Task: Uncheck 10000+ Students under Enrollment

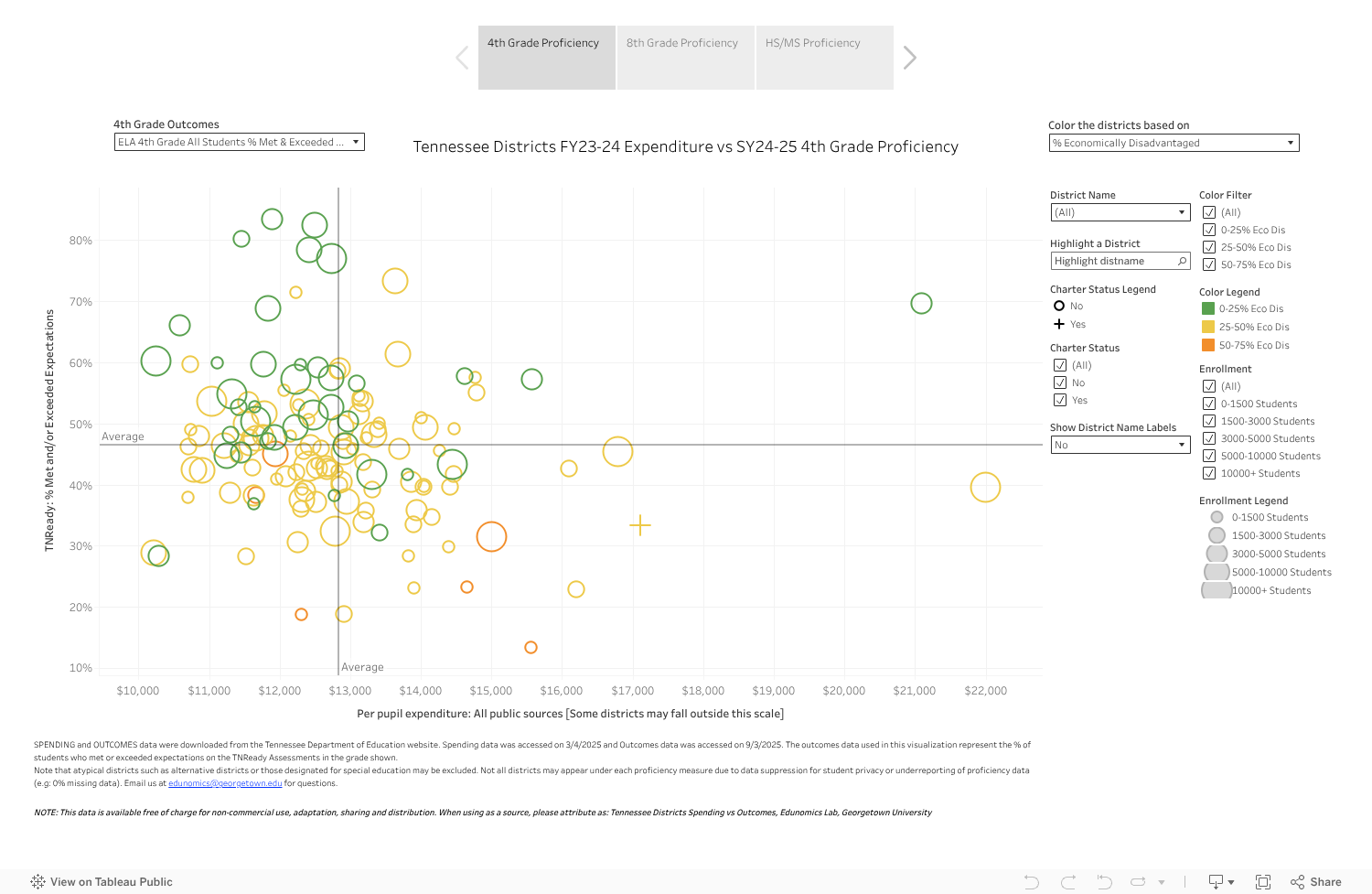Action: click(1209, 473)
